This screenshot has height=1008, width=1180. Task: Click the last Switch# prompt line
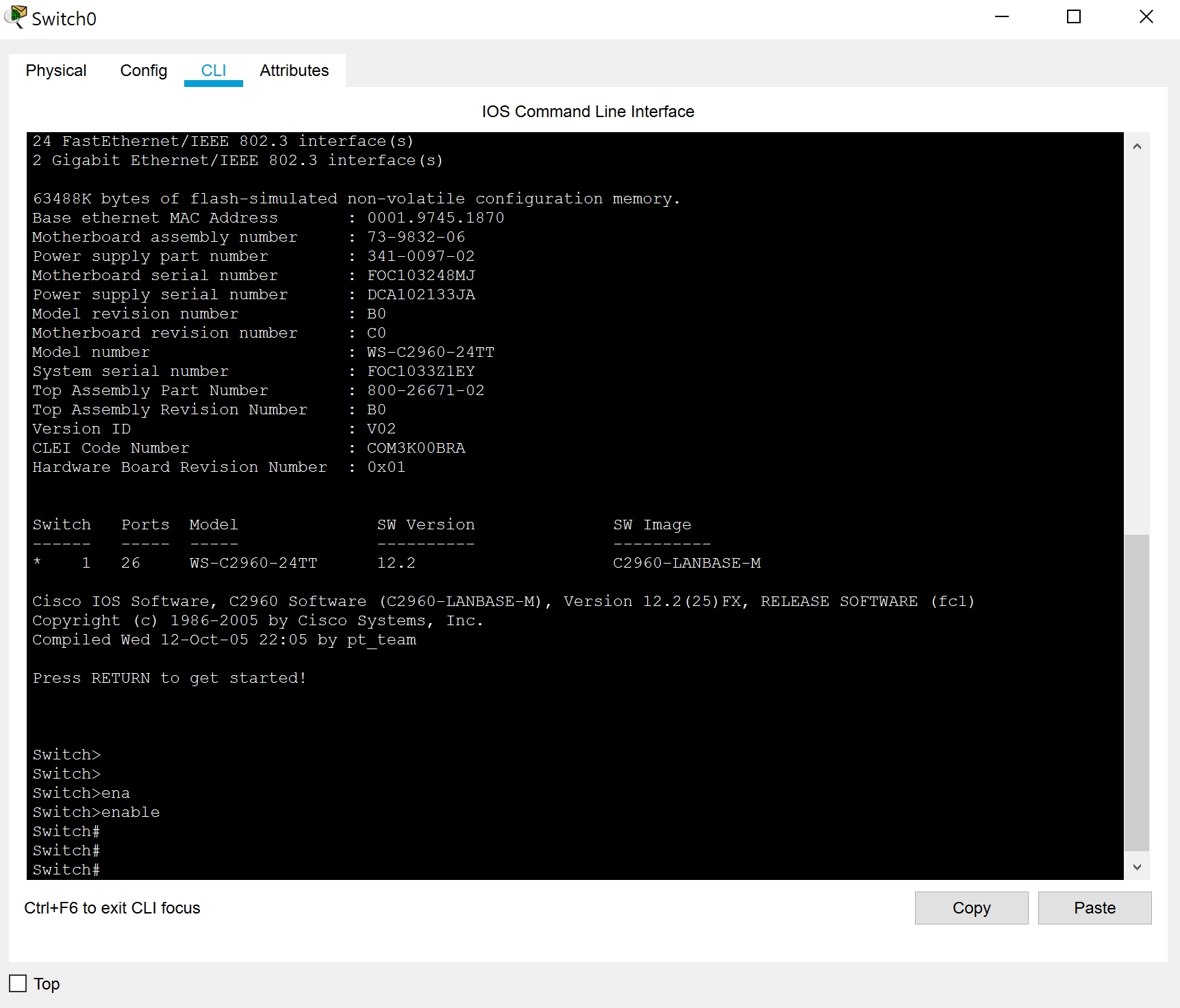click(66, 870)
